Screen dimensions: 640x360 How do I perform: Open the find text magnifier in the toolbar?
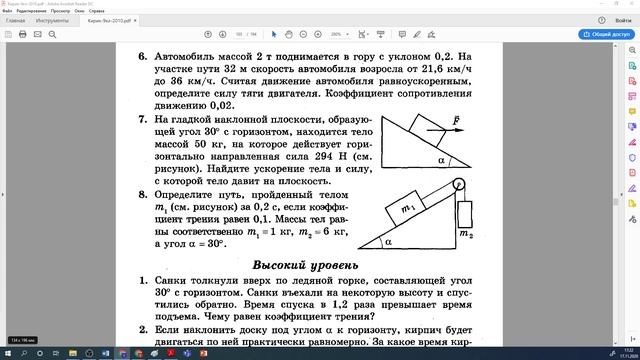(x=52, y=35)
